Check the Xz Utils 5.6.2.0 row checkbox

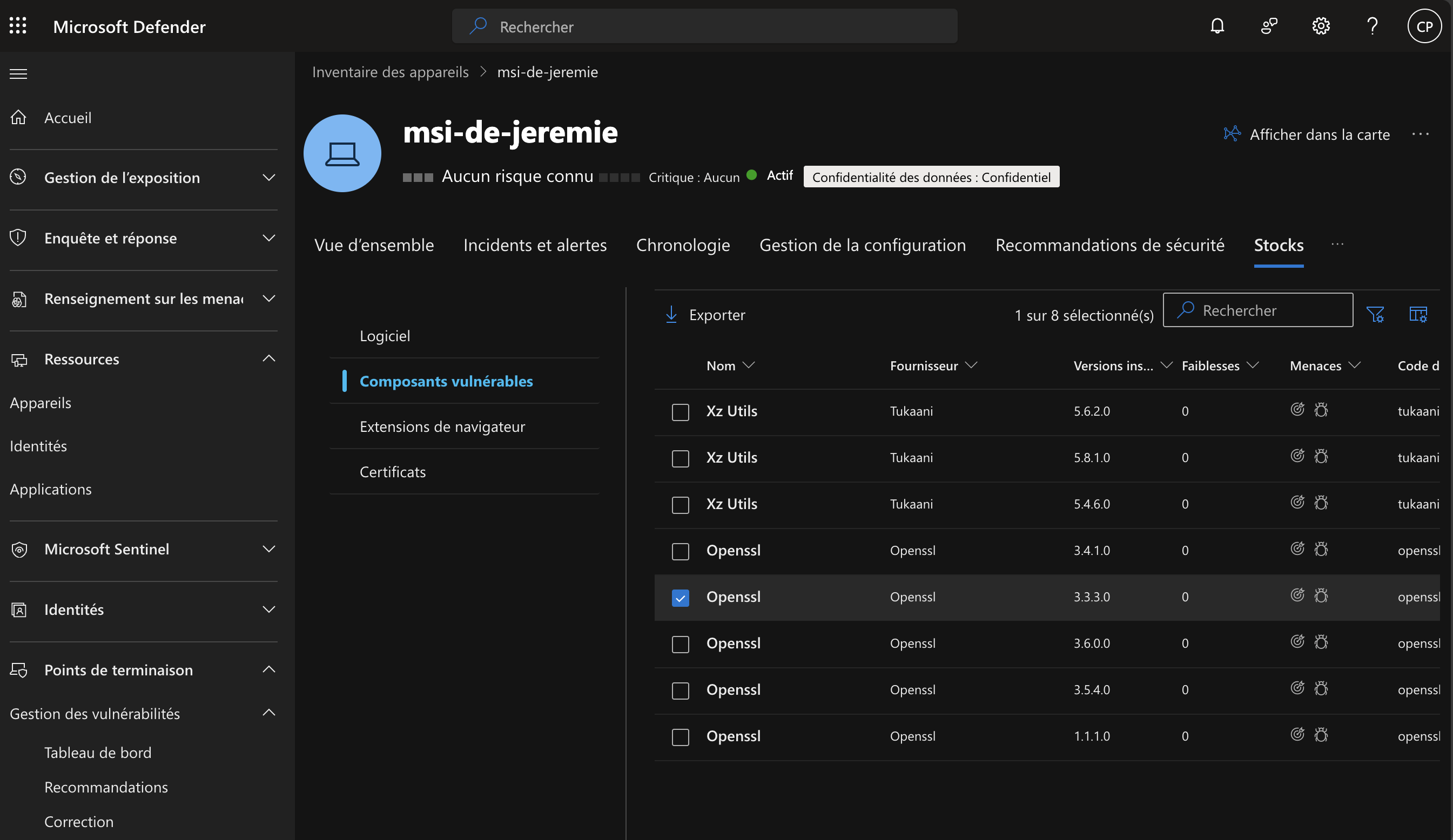point(681,412)
